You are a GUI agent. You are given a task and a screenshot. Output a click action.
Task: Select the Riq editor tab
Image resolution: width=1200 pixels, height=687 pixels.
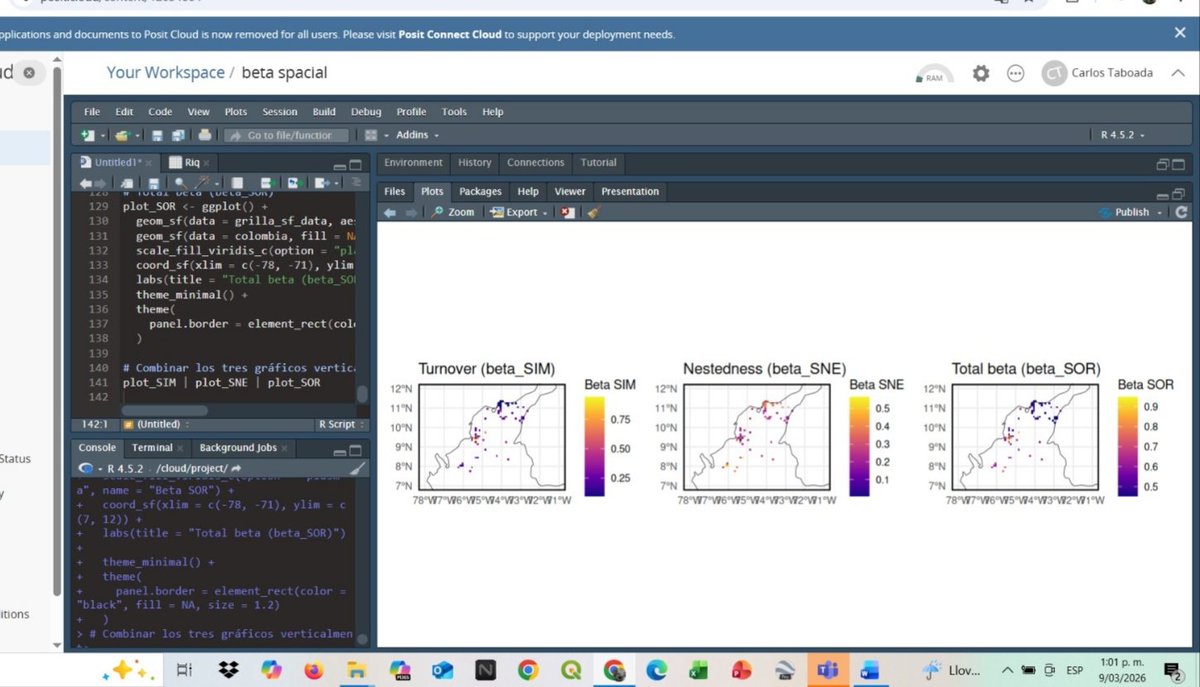(x=191, y=162)
